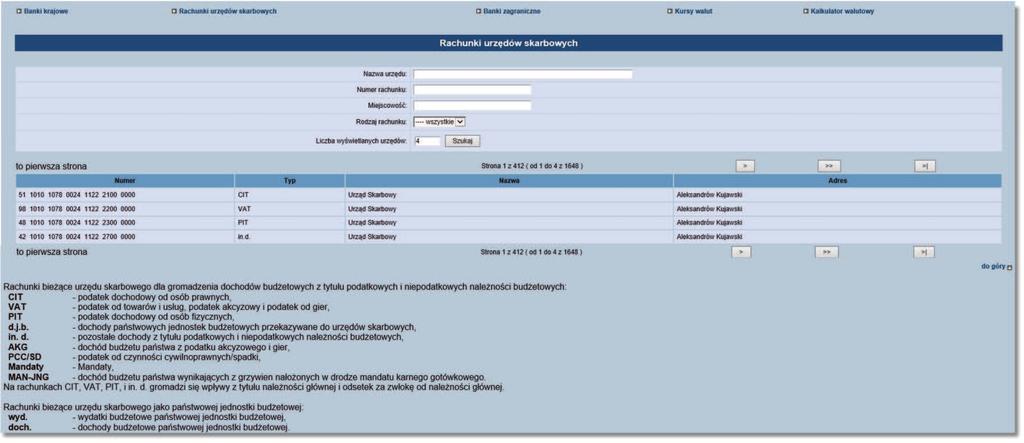The image size is (1024, 443).
Task: Click the PIT type cell in table
Action: tap(290, 223)
